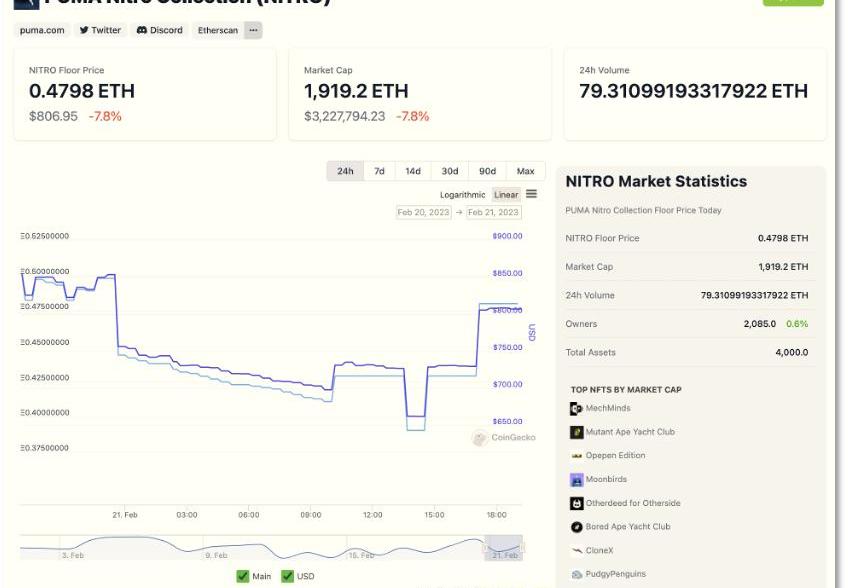Click the Bored Ape Yacht Club icon
Viewport: 848px width, 588px height.
tap(576, 527)
